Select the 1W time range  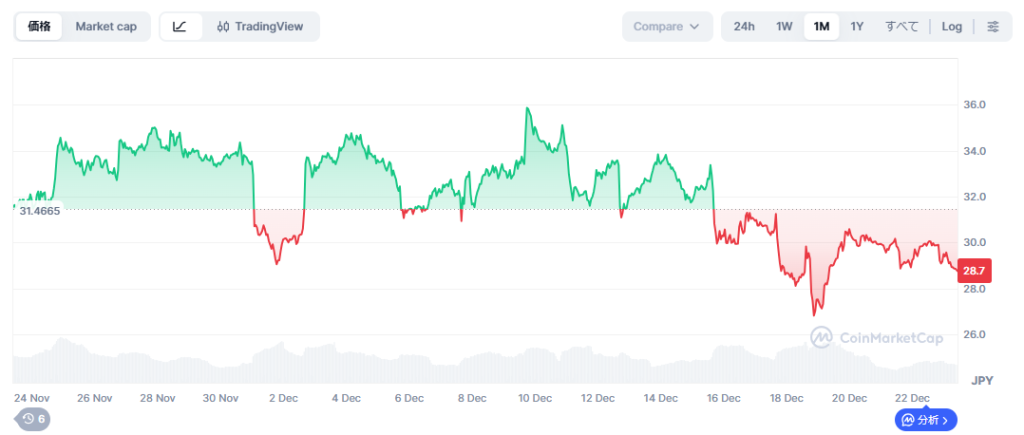point(785,27)
